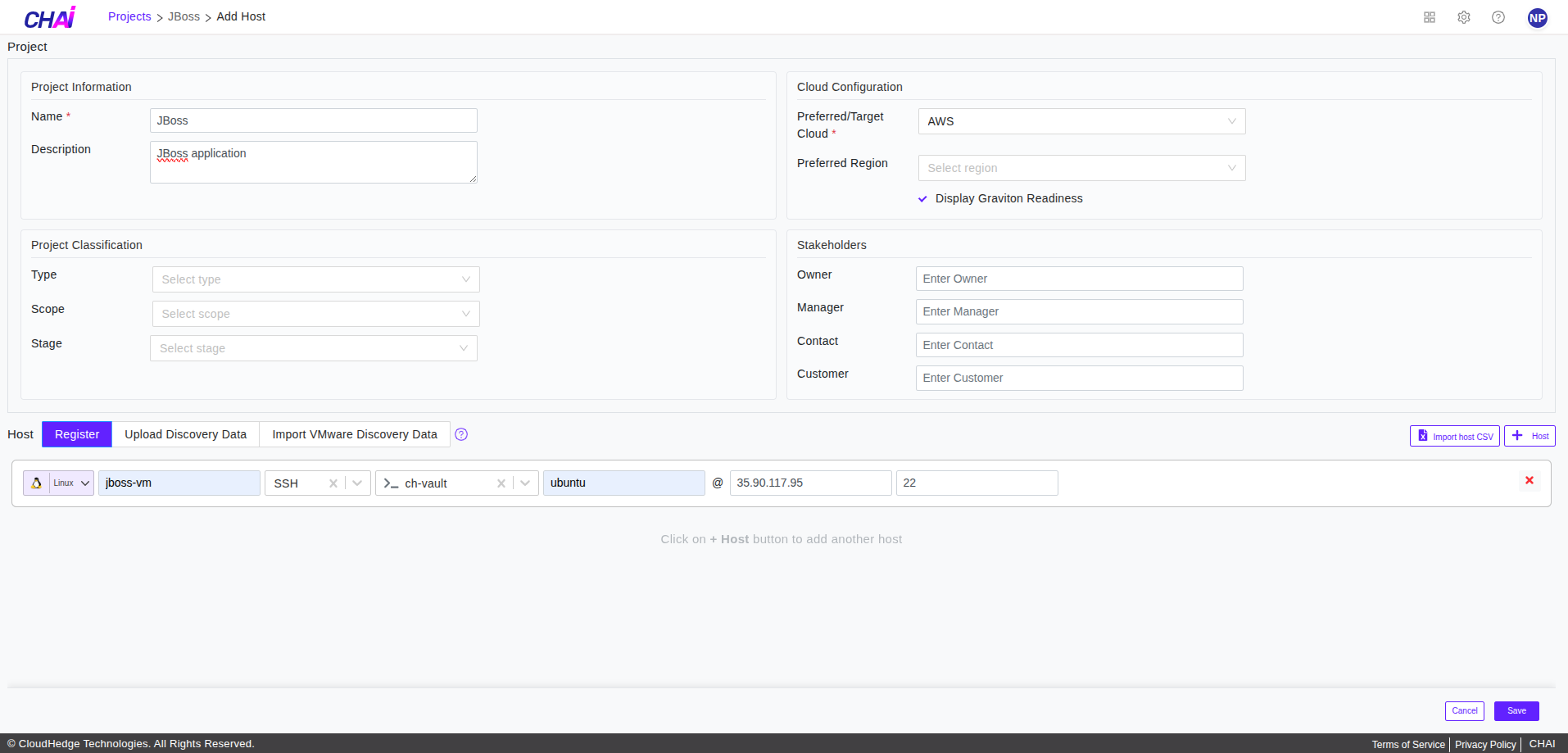This screenshot has height=753, width=1568.
Task: Click the host help icon beside Import VMware tab
Action: coord(461,434)
